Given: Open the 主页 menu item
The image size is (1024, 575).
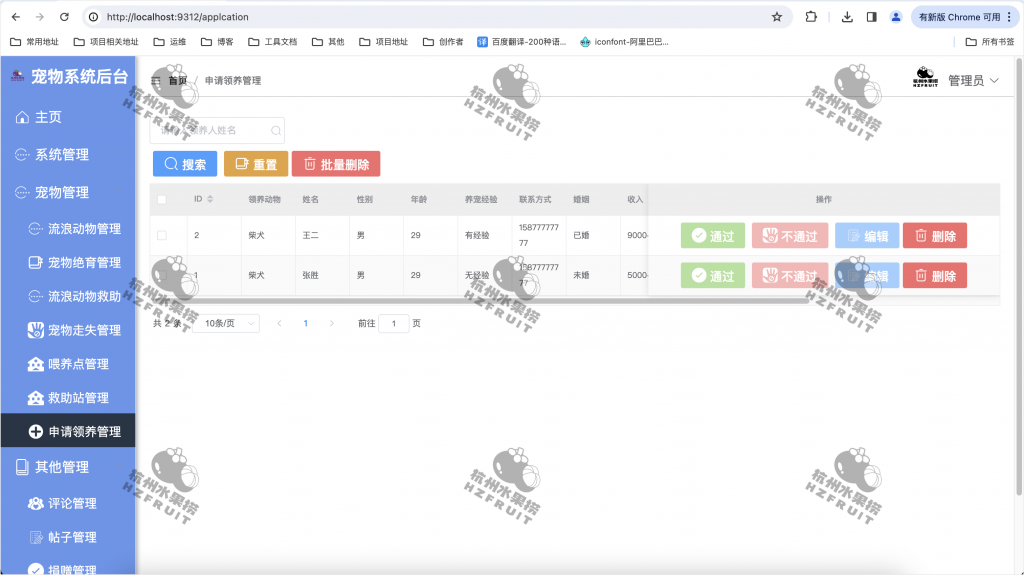Looking at the screenshot, I should [x=68, y=117].
